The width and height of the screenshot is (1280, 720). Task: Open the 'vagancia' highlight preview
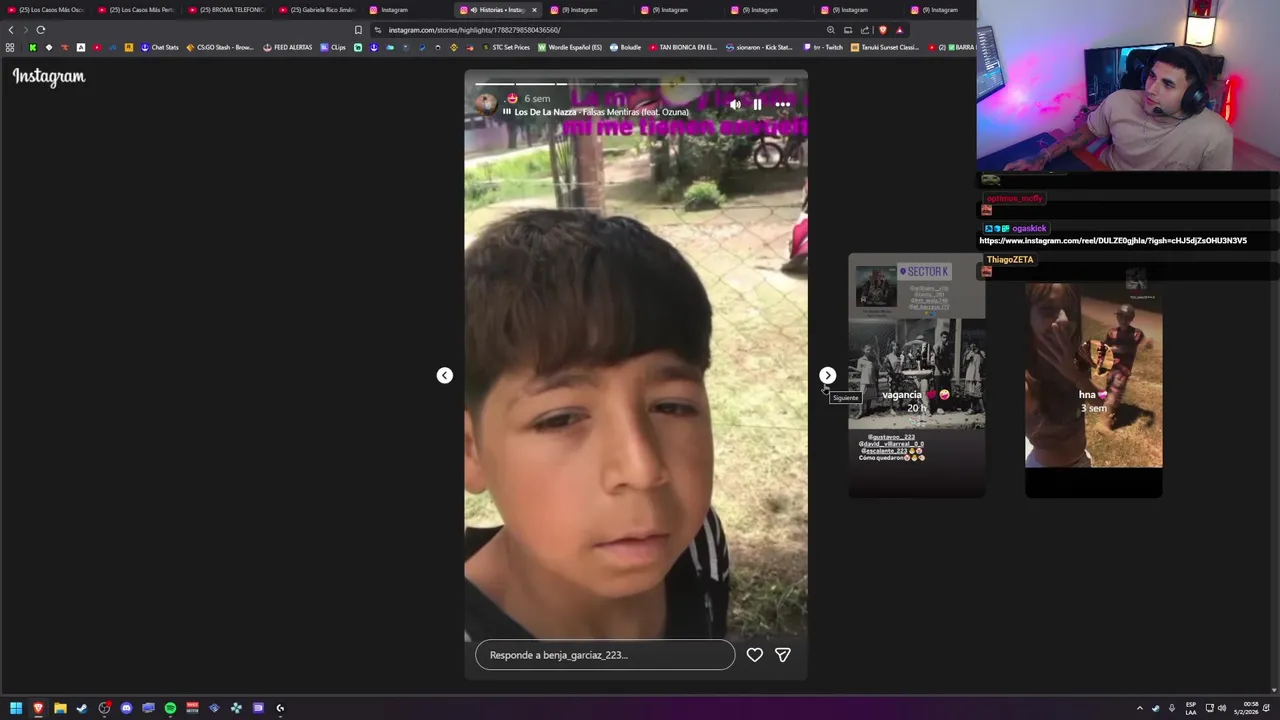[x=917, y=375]
